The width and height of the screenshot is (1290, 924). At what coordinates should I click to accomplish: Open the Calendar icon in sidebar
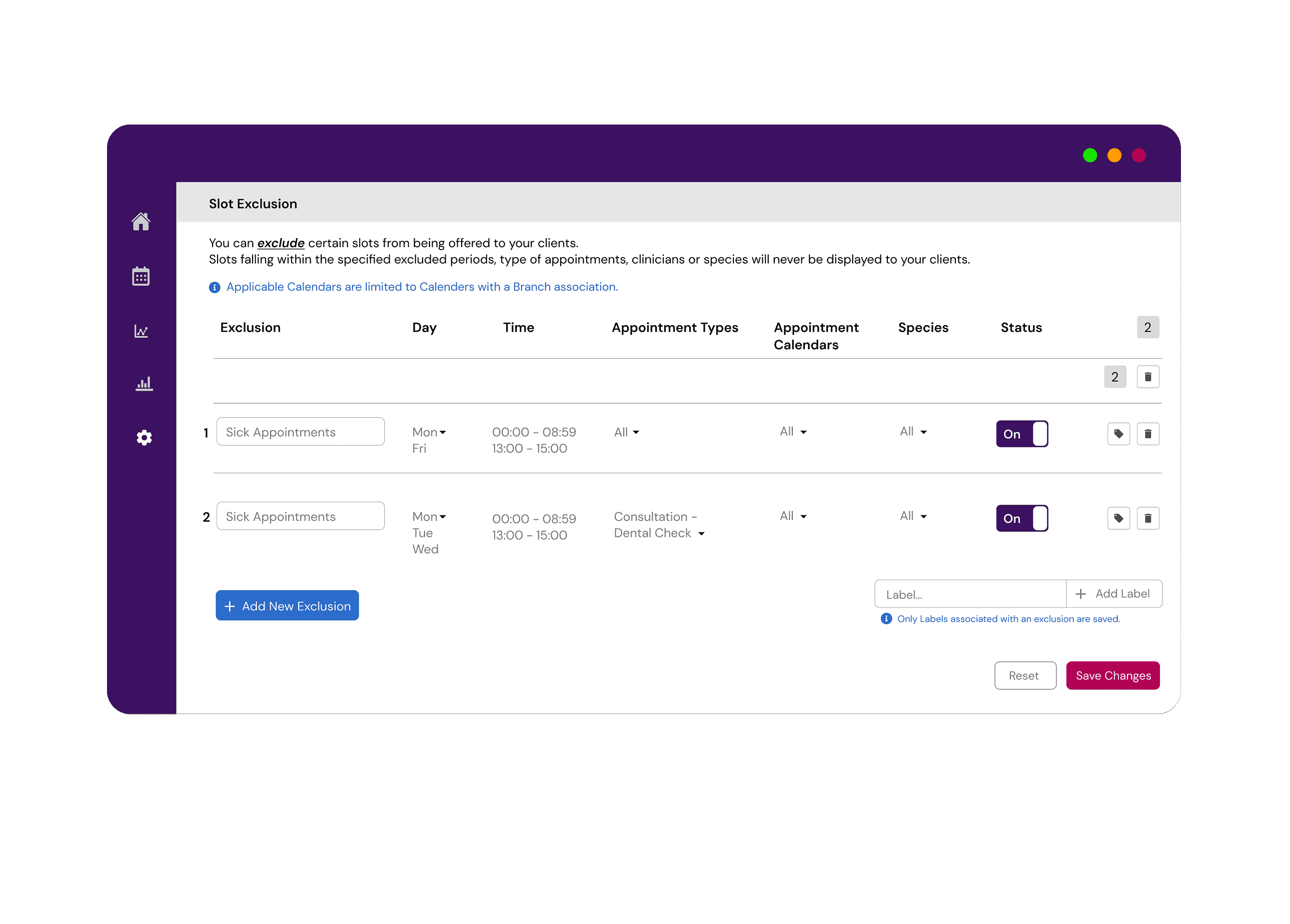(141, 276)
